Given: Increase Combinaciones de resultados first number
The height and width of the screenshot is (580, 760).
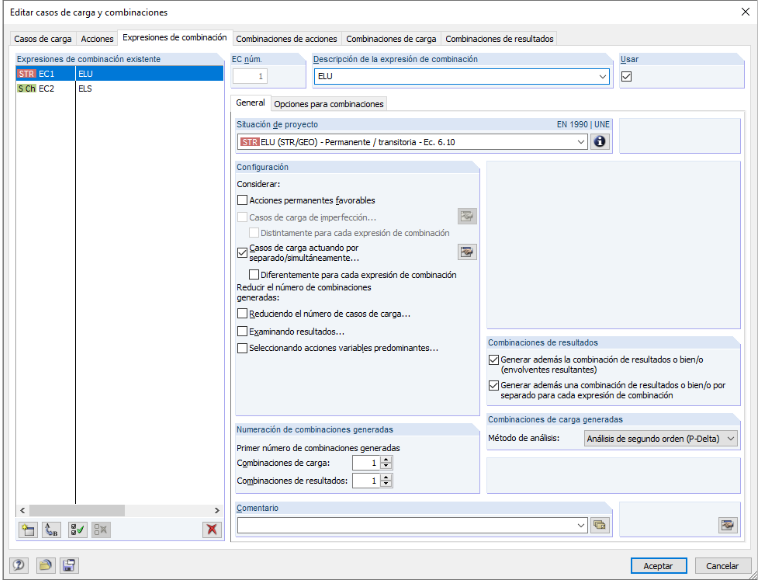Looking at the screenshot, I should coord(386,478).
